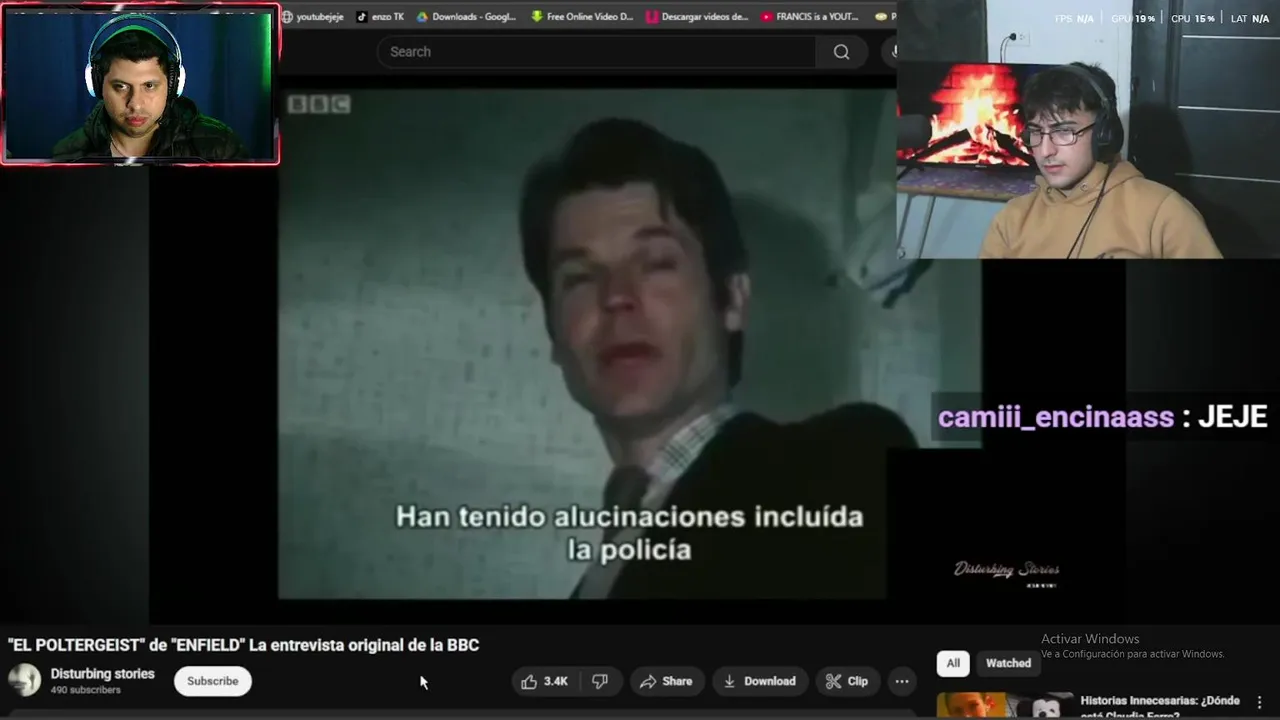This screenshot has width=1280, height=720.
Task: Select the All filter chip
Action: click(x=953, y=663)
